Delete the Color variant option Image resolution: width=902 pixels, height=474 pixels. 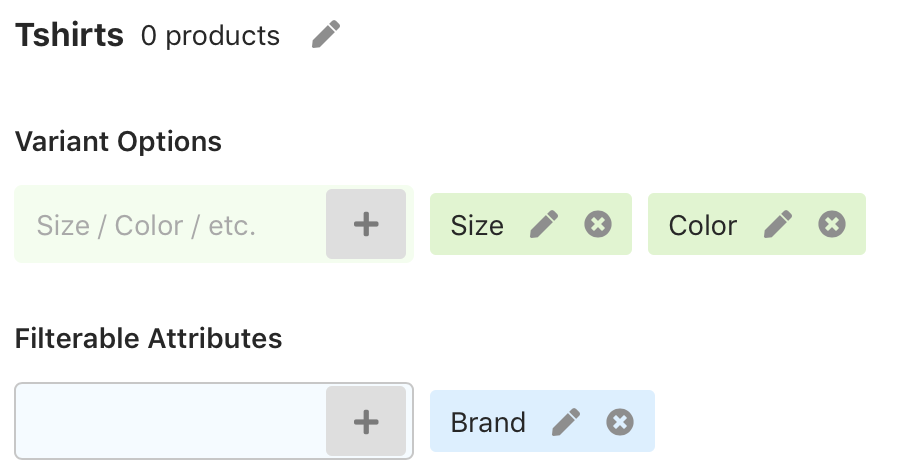point(832,224)
